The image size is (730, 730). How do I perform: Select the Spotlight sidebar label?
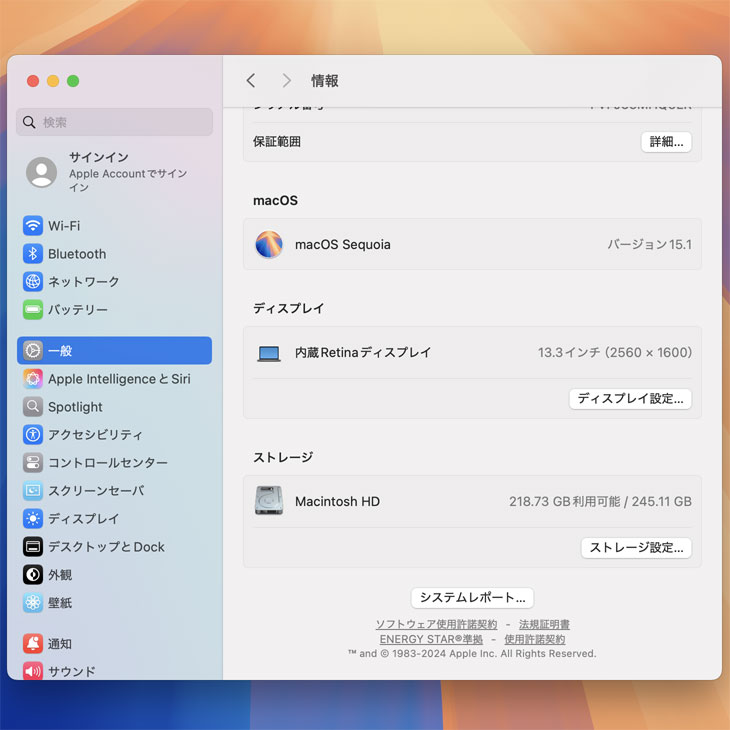point(75,407)
